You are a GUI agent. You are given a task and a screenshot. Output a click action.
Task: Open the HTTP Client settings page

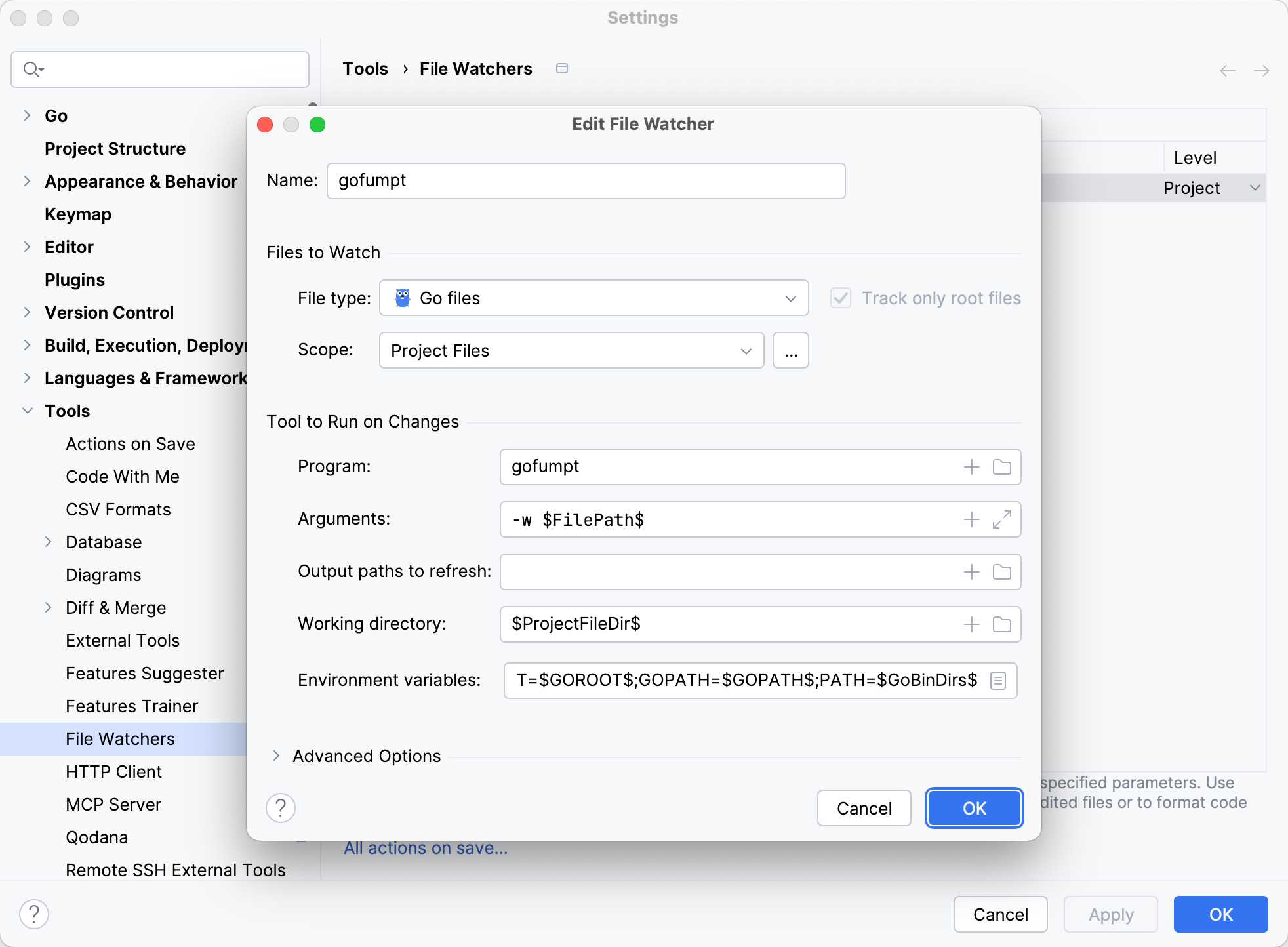[x=113, y=772]
